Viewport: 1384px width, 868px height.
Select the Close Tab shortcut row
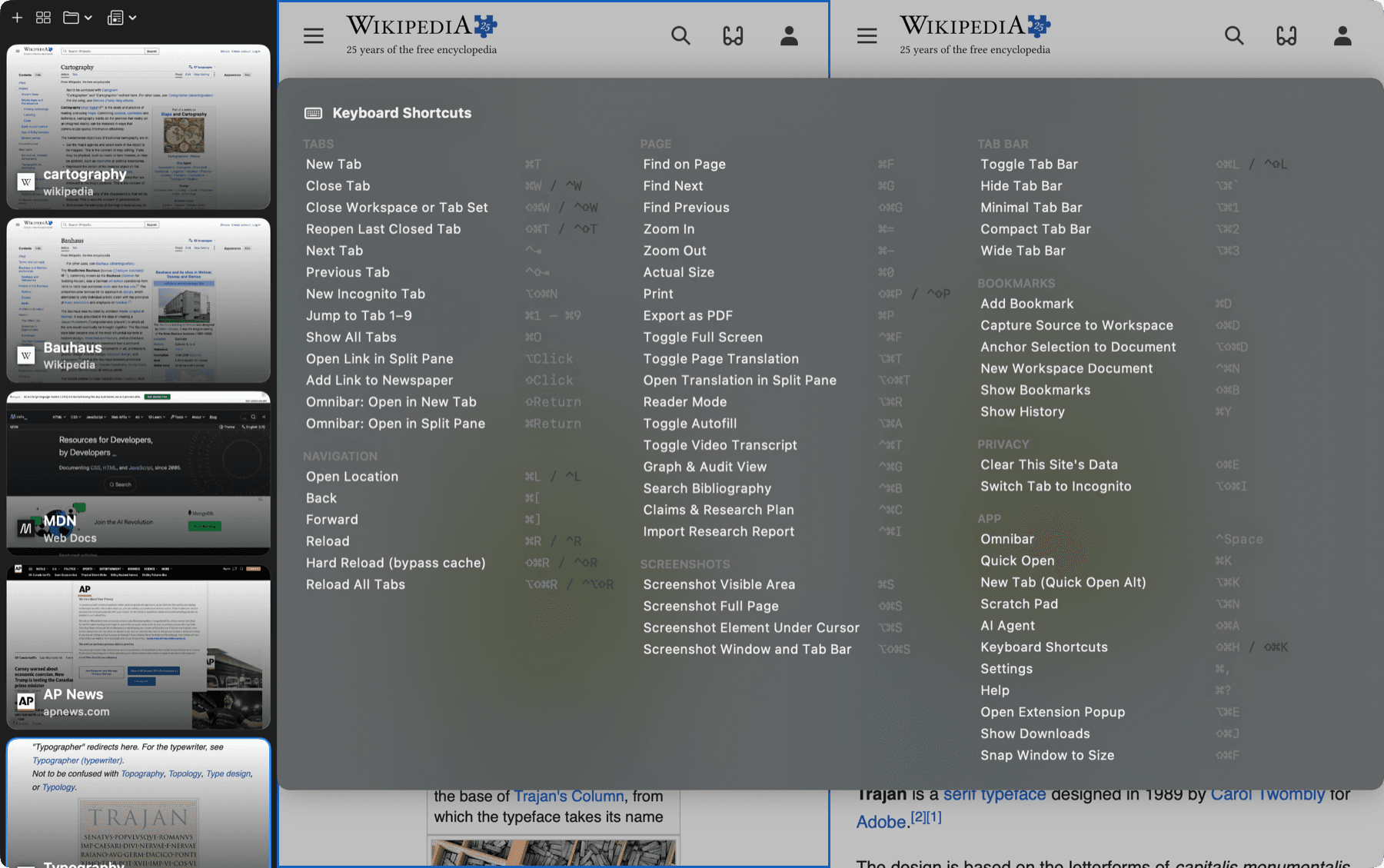tap(459, 185)
